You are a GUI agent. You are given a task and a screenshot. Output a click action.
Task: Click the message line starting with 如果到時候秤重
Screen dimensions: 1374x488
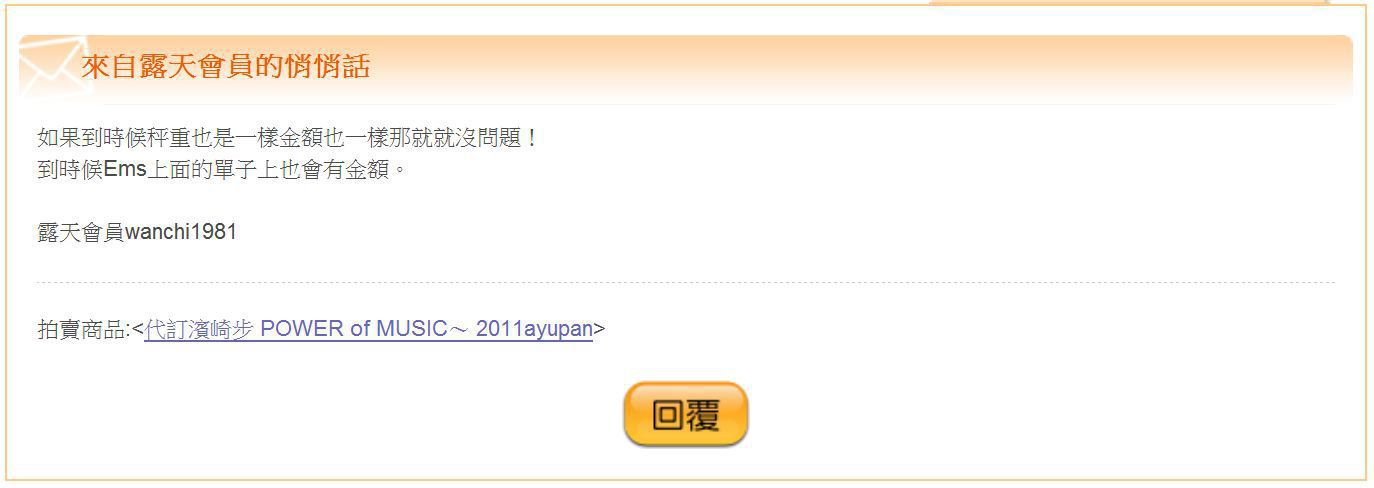287,139
